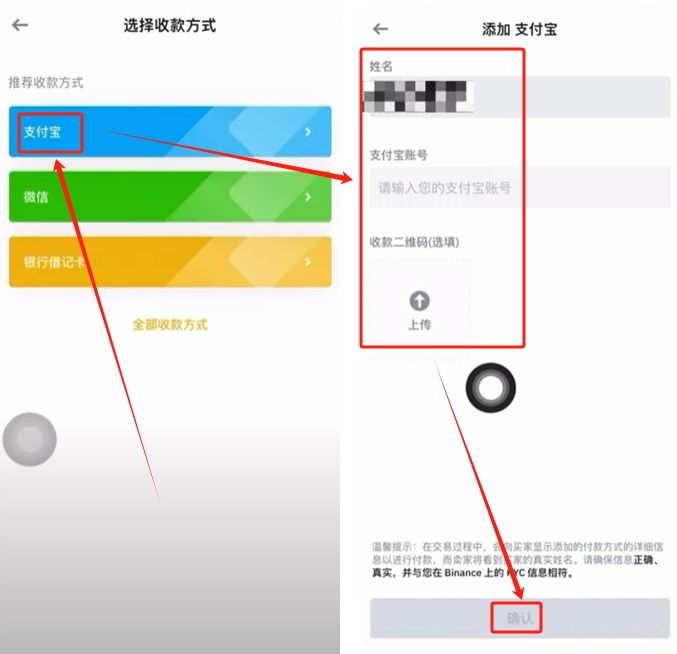The width and height of the screenshot is (677, 654).
Task: Tap back arrow on 添加 支付宝 page
Action: 380,29
